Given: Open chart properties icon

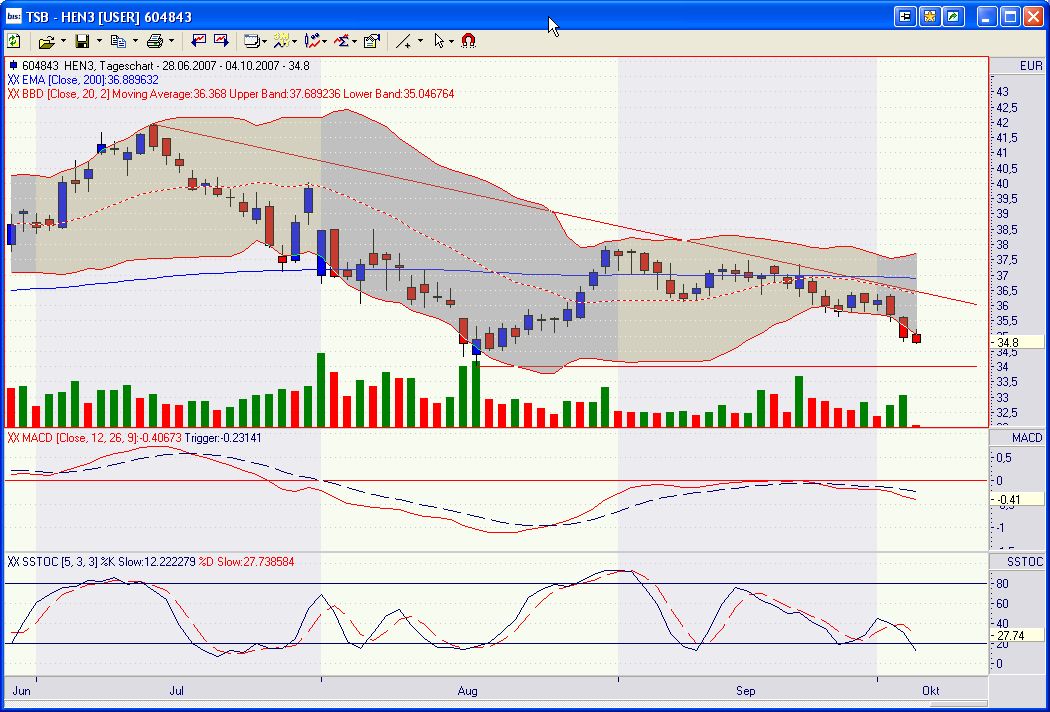Looking at the screenshot, I should pos(372,42).
